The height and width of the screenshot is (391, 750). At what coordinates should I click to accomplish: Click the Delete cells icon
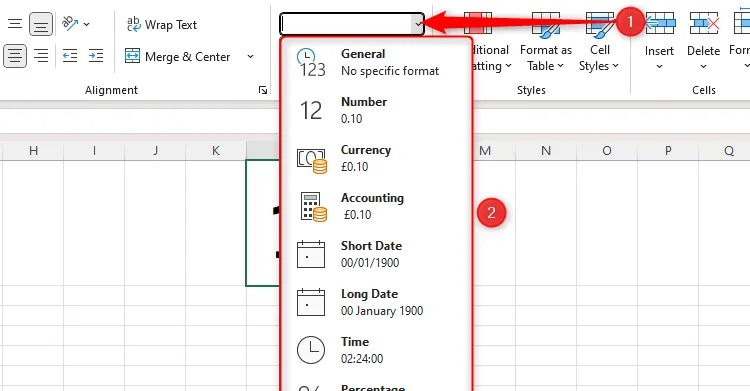click(704, 23)
